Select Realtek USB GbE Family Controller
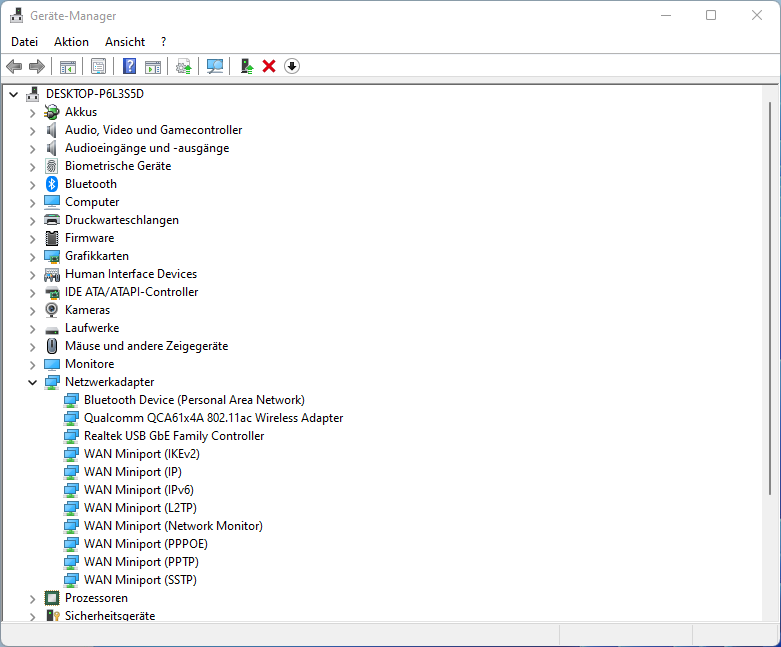 [x=174, y=436]
